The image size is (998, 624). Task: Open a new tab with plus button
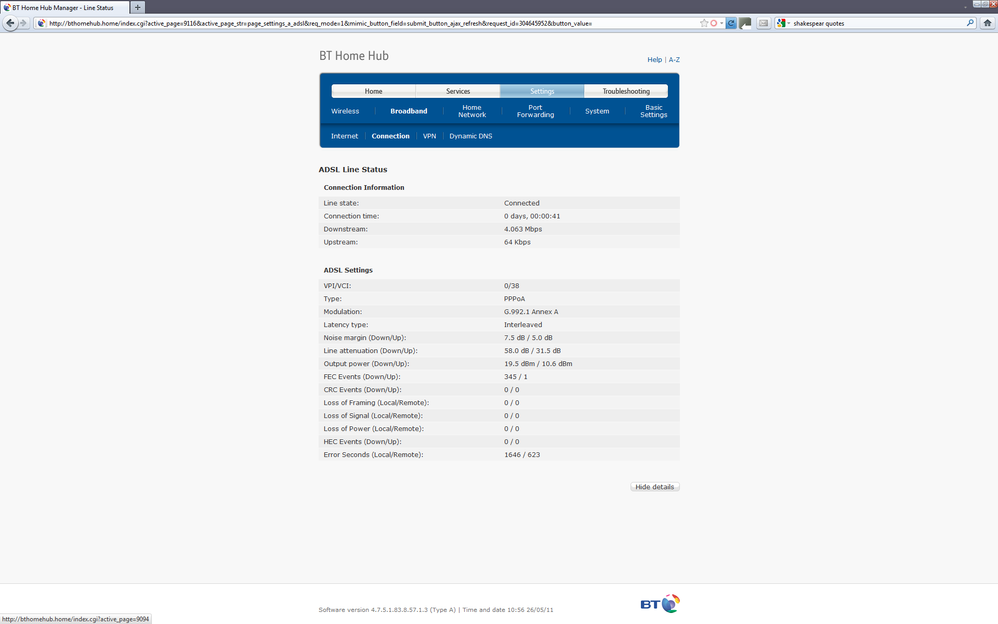point(137,8)
